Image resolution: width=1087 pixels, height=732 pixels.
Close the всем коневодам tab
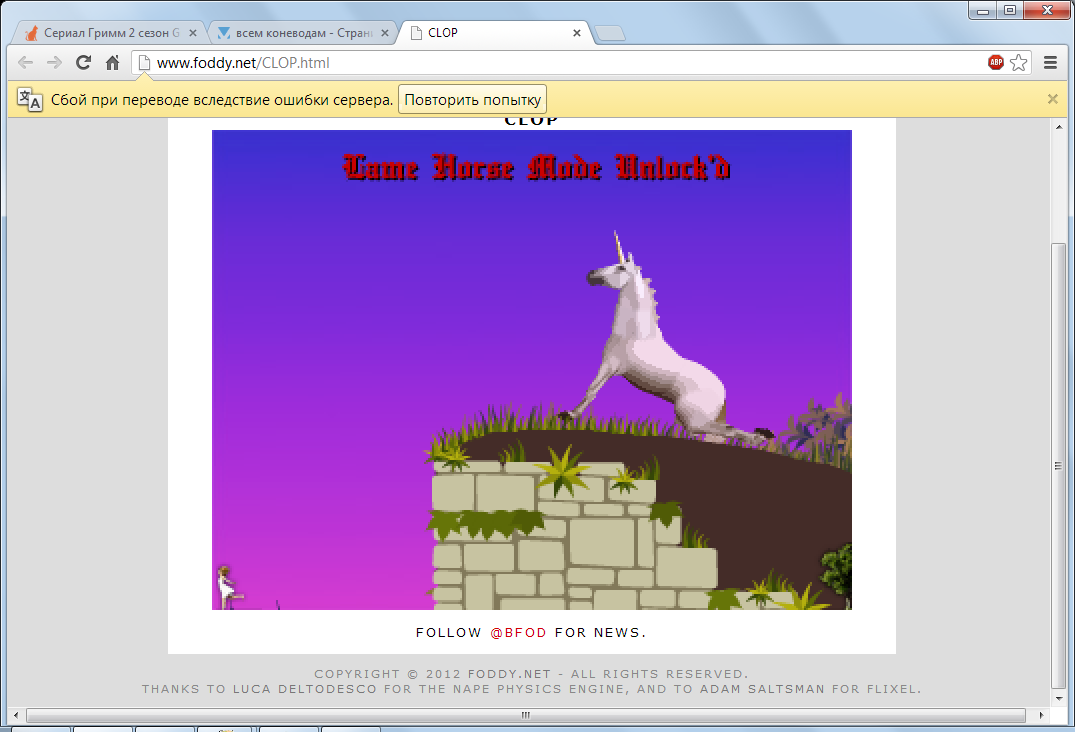point(385,33)
